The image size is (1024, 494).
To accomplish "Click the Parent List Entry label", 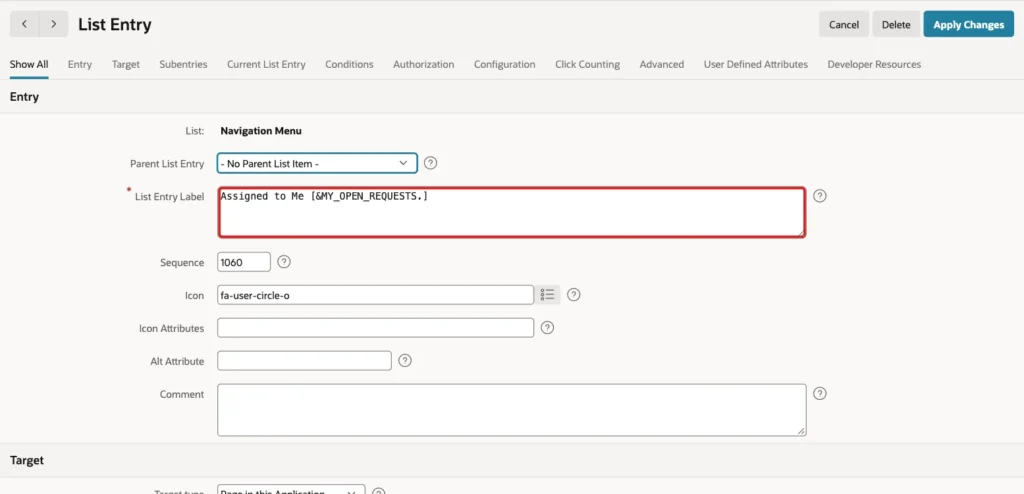I will [x=167, y=163].
